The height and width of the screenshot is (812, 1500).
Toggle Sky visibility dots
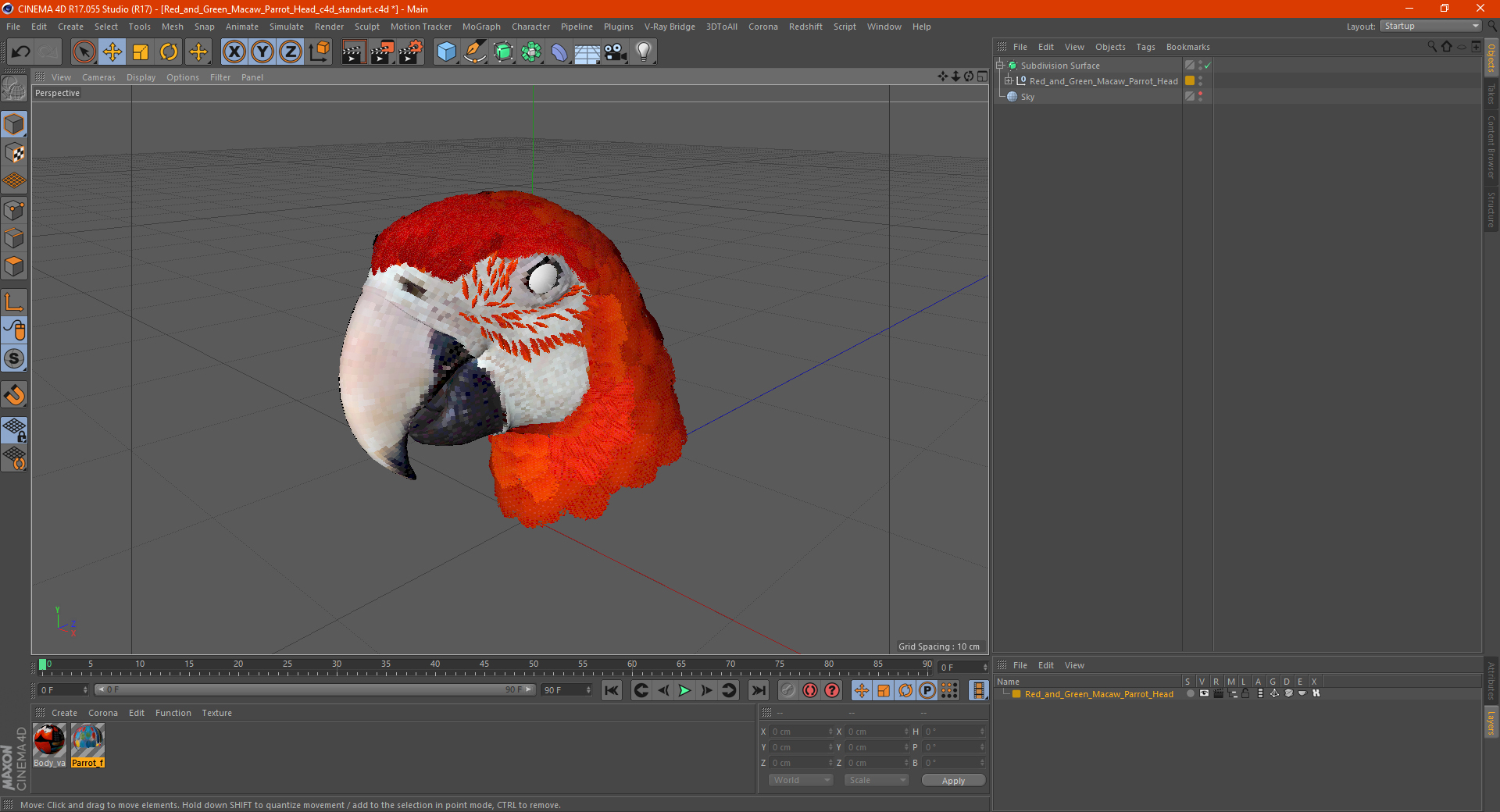coord(1201,96)
